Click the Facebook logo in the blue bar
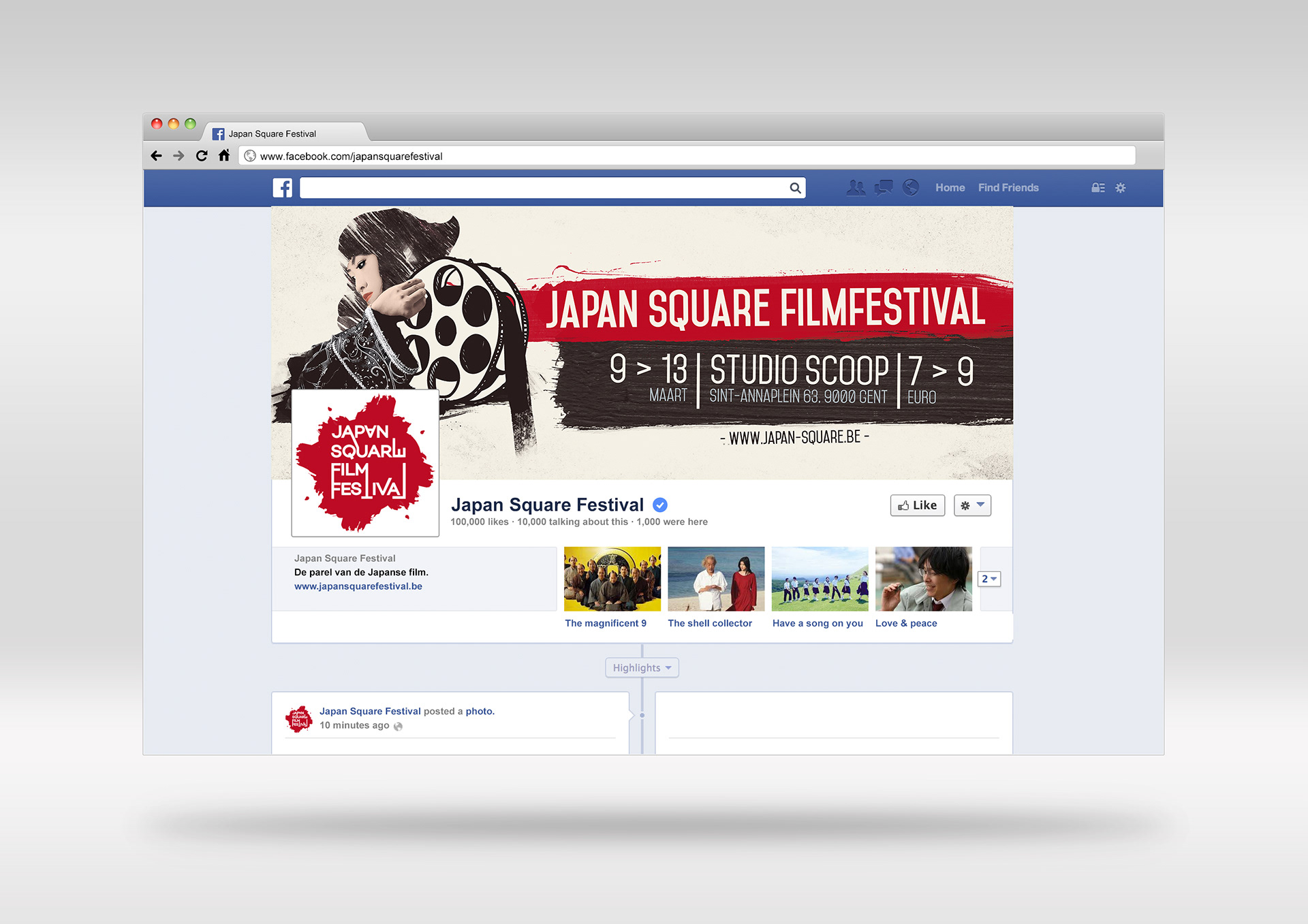This screenshot has height=924, width=1308. coord(282,188)
